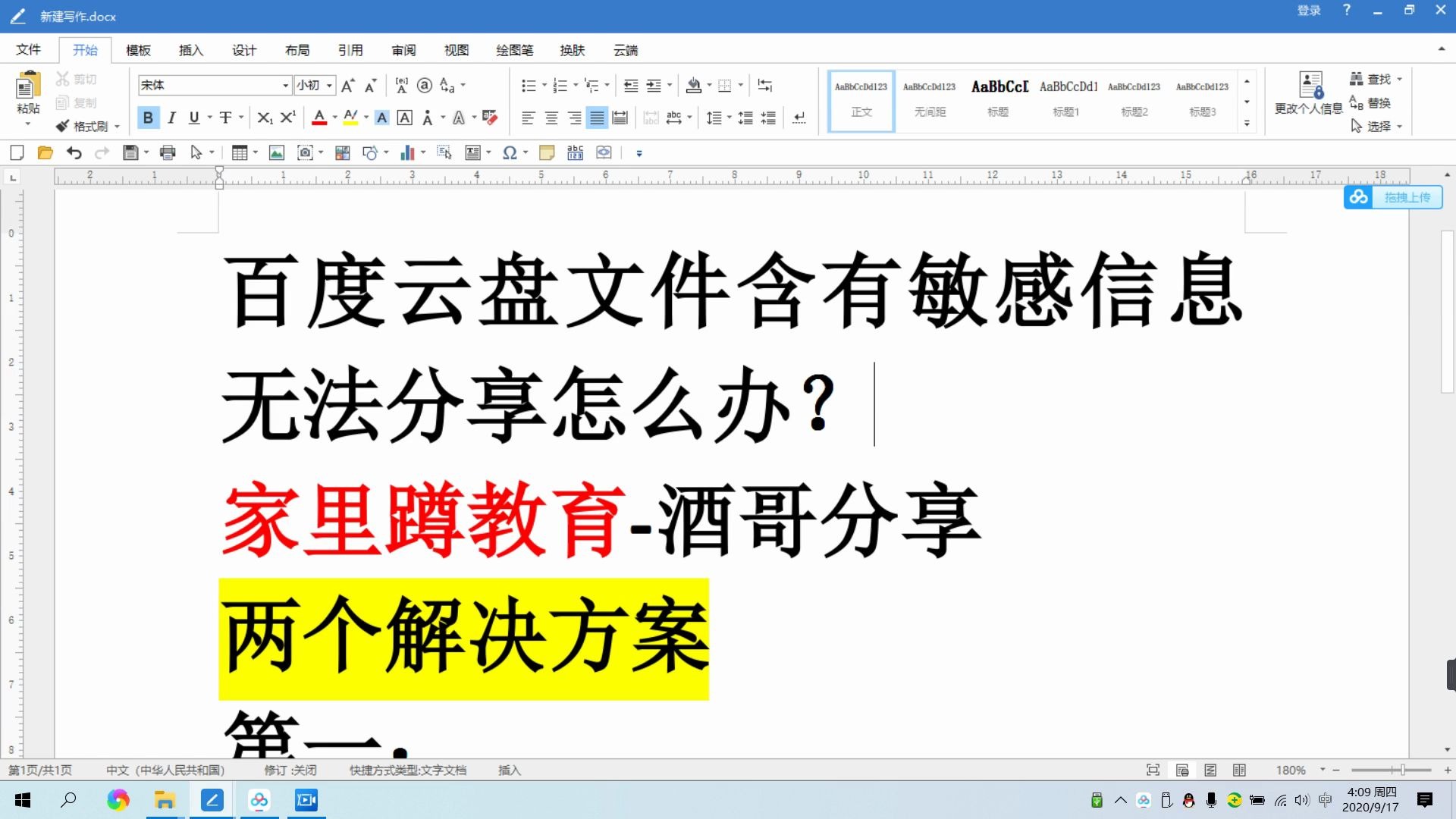Open the File menu

29,50
